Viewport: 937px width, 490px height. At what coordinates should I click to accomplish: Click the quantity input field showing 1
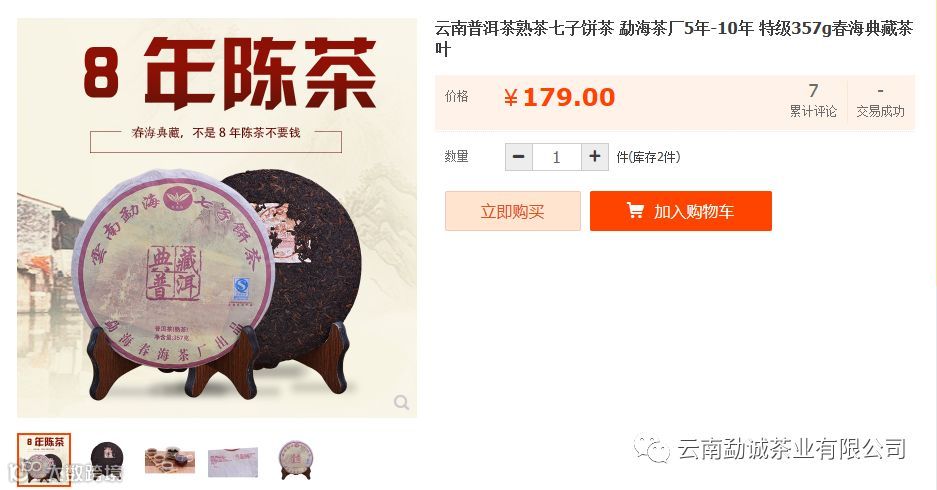(556, 157)
